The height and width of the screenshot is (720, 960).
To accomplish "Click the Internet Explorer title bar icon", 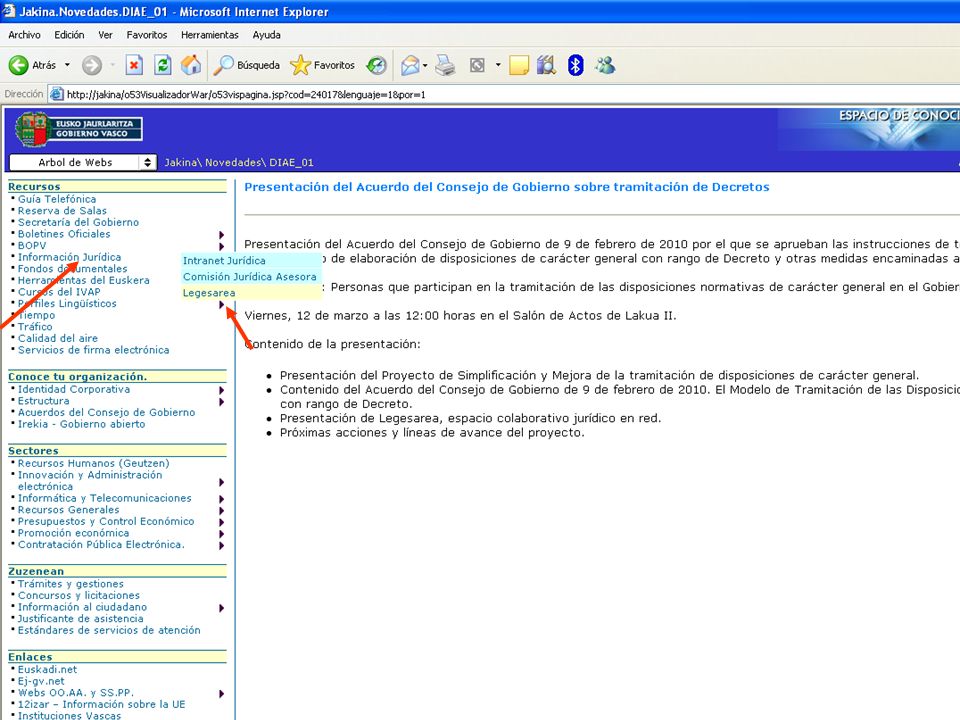I will coord(9,11).
